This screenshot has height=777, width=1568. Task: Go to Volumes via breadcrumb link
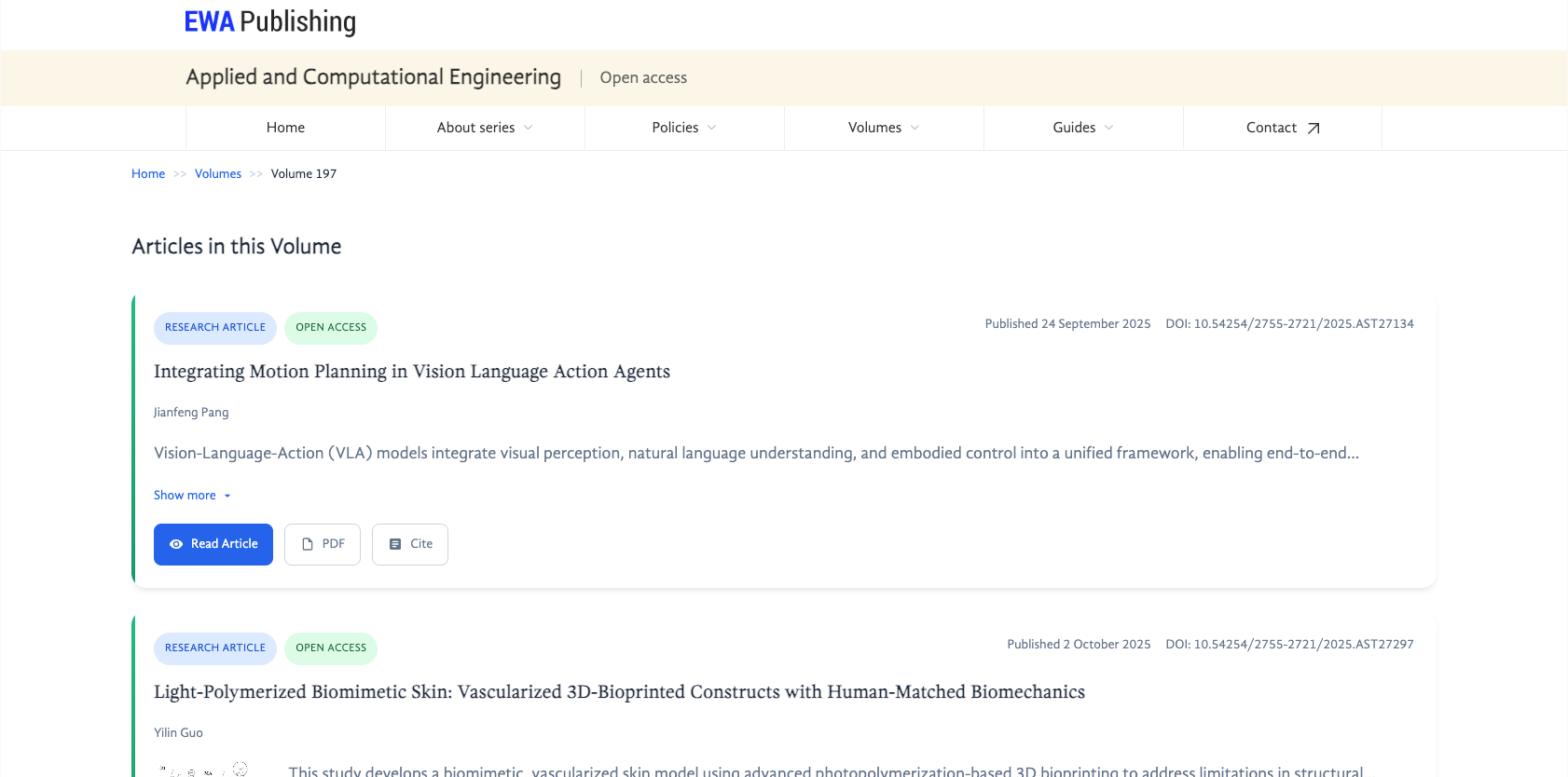tap(218, 174)
